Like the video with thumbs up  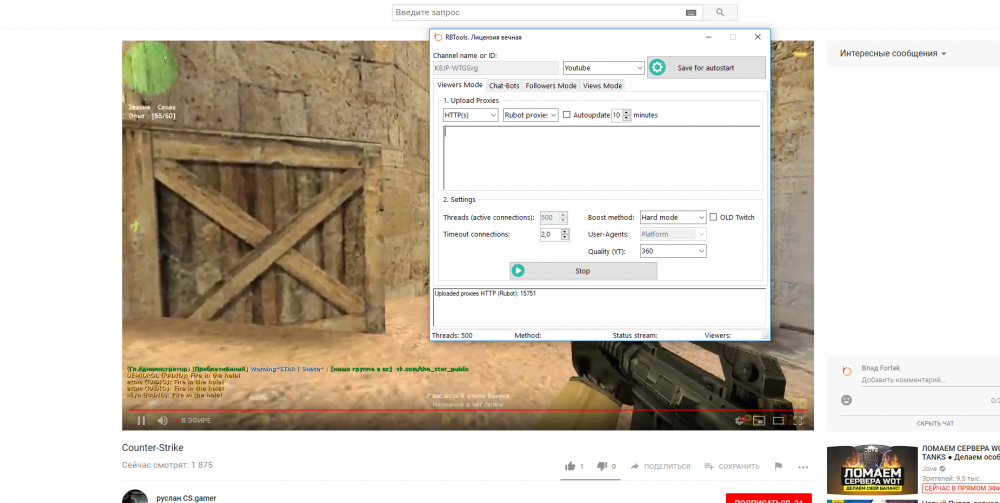point(570,466)
